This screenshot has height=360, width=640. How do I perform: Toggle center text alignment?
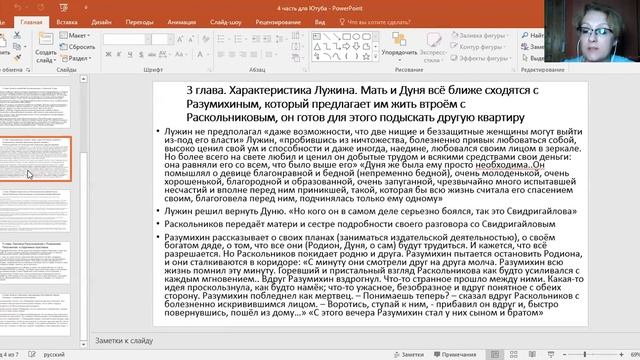click(232, 54)
